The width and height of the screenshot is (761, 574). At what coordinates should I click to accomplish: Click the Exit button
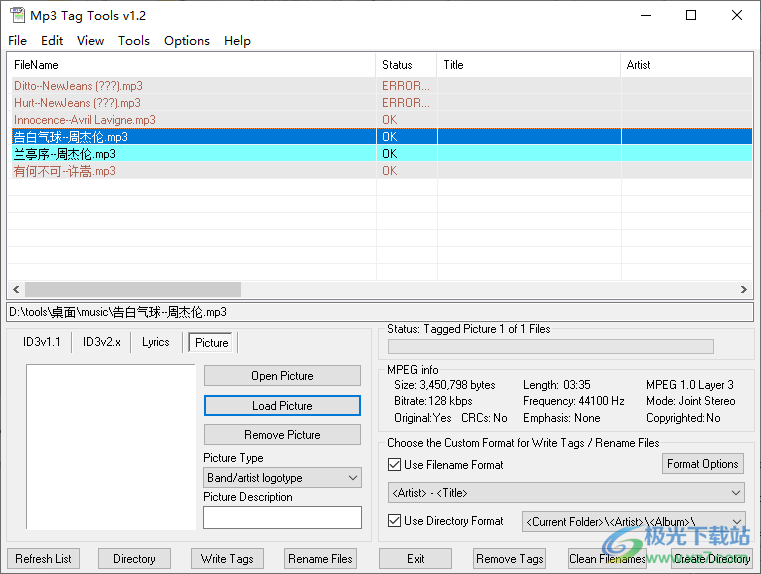click(x=415, y=558)
